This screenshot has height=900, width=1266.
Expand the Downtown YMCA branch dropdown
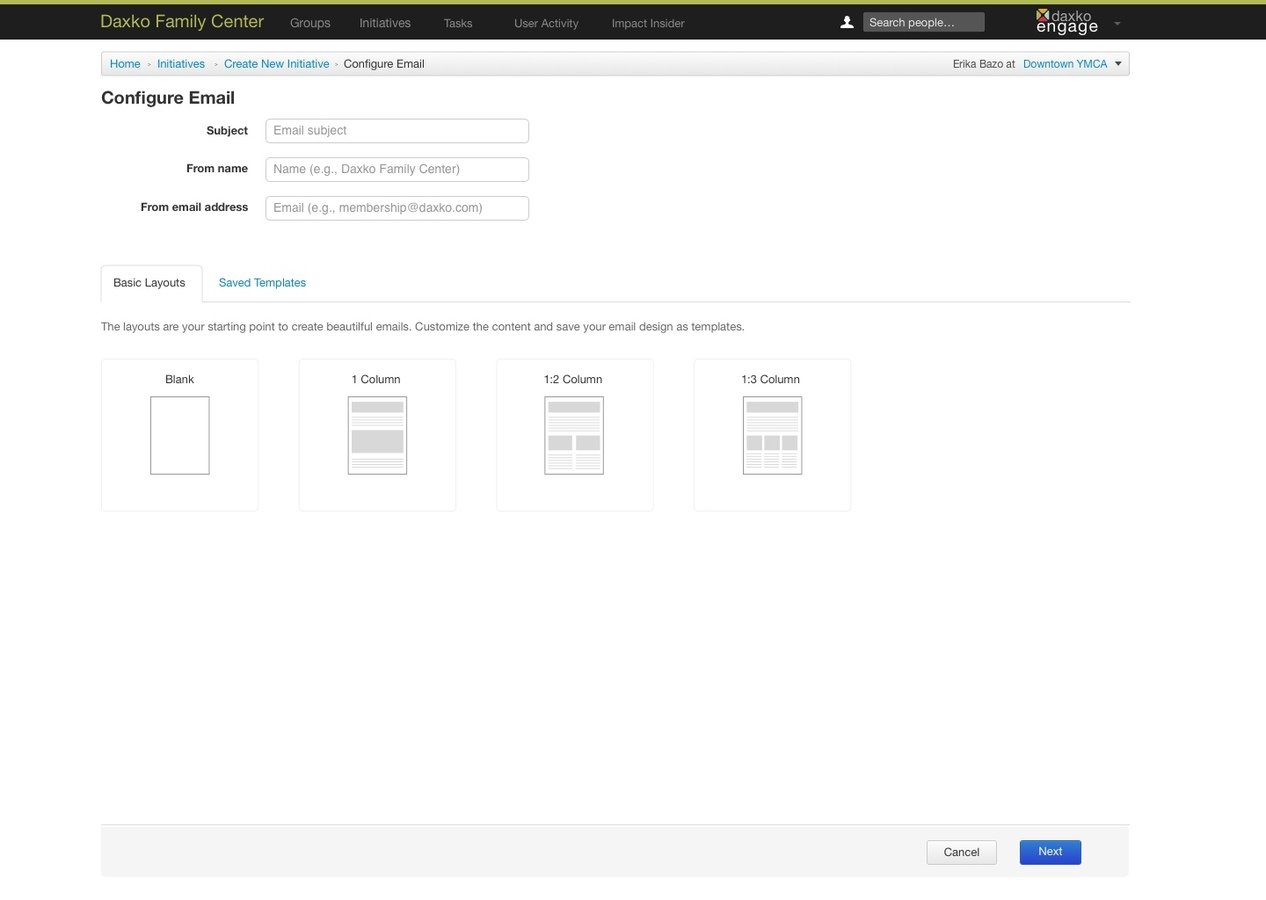click(x=1118, y=64)
